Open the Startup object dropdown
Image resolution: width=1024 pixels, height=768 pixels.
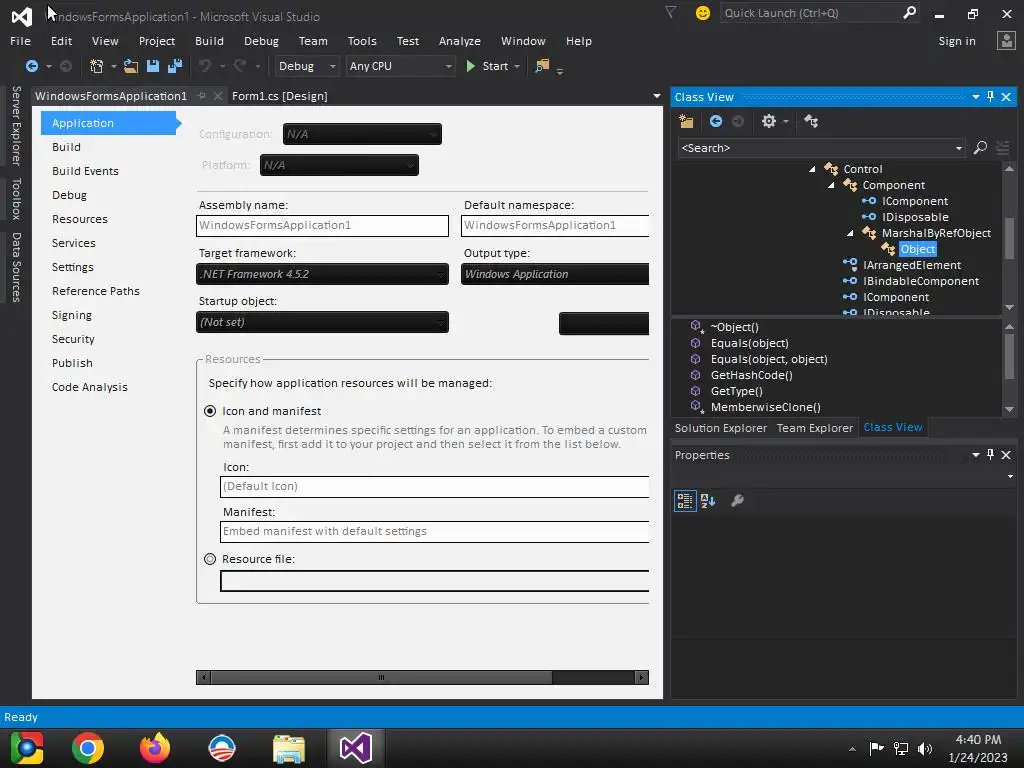pos(323,323)
